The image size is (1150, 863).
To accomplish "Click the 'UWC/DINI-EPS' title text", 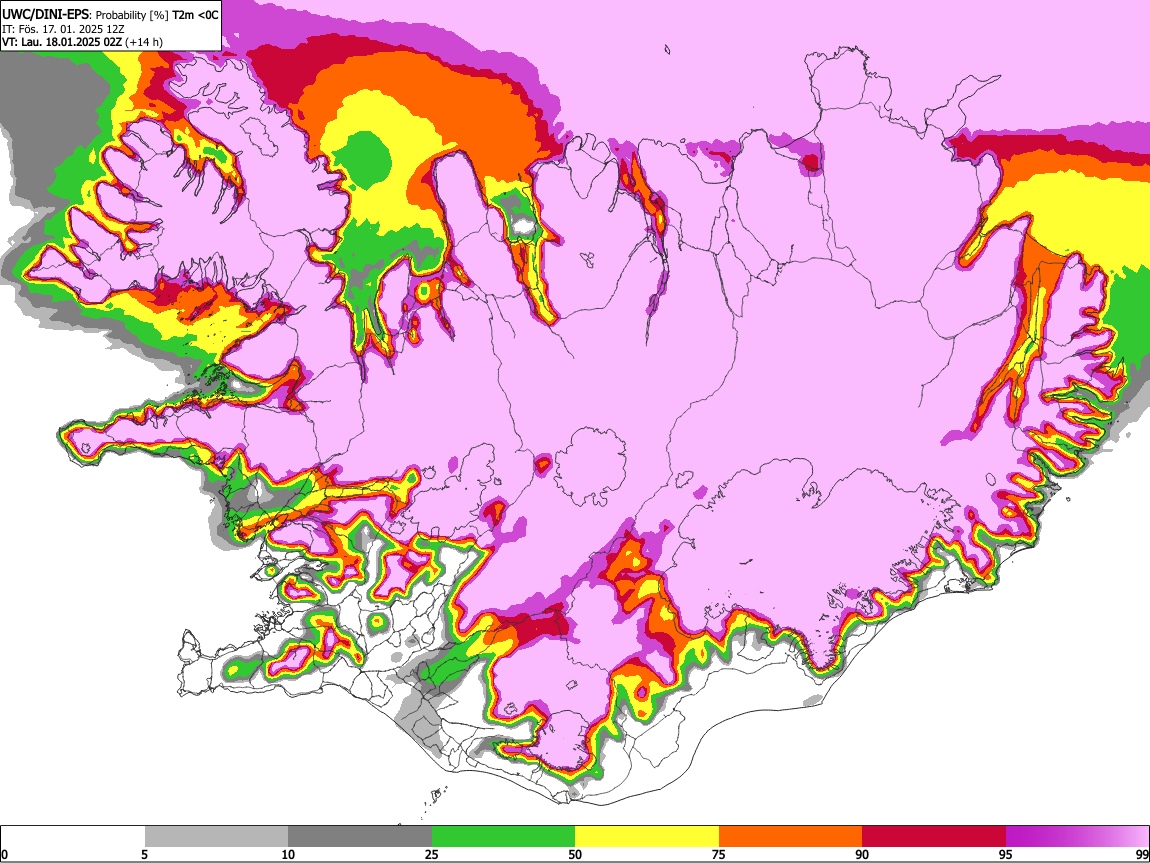I will click(44, 15).
